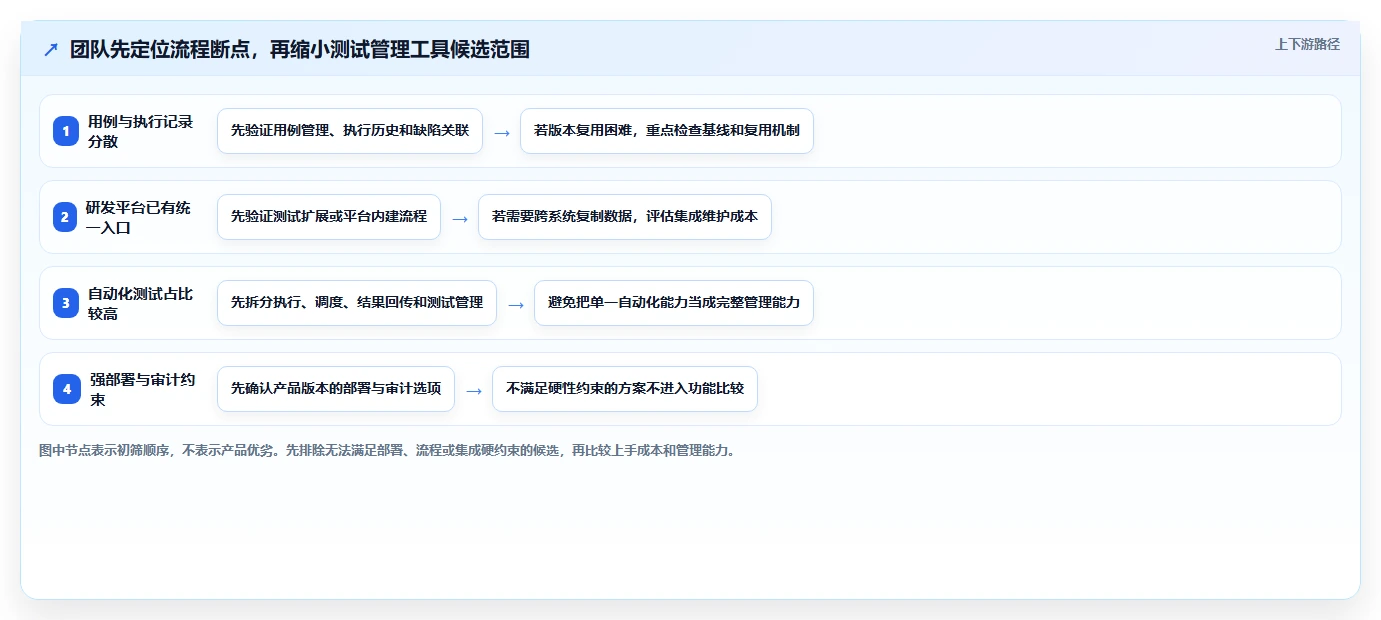This screenshot has height=620, width=1381.
Task: Click the number 1 badge
Action: click(x=66, y=131)
